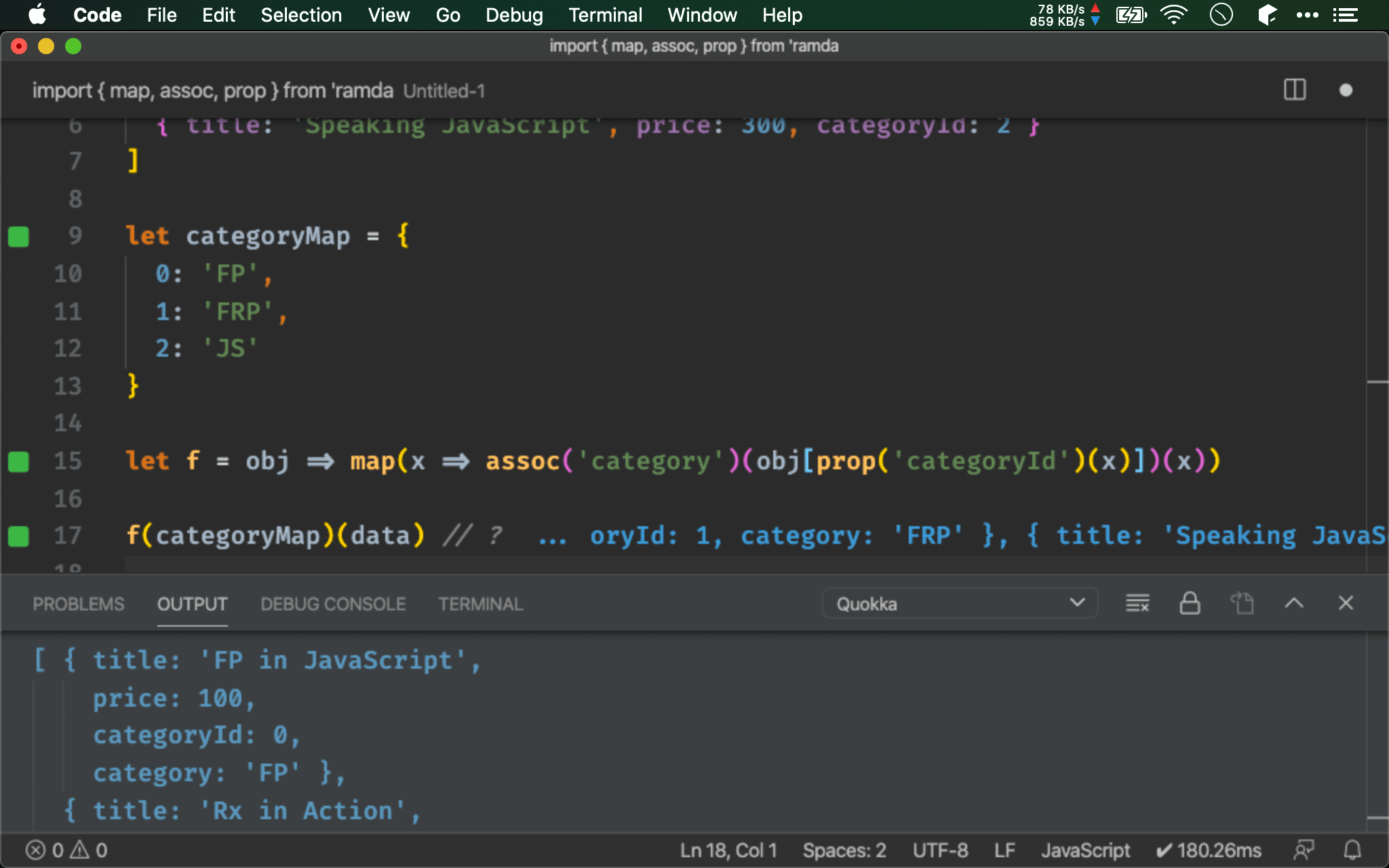
Task: Open the Code application menu
Action: [97, 14]
